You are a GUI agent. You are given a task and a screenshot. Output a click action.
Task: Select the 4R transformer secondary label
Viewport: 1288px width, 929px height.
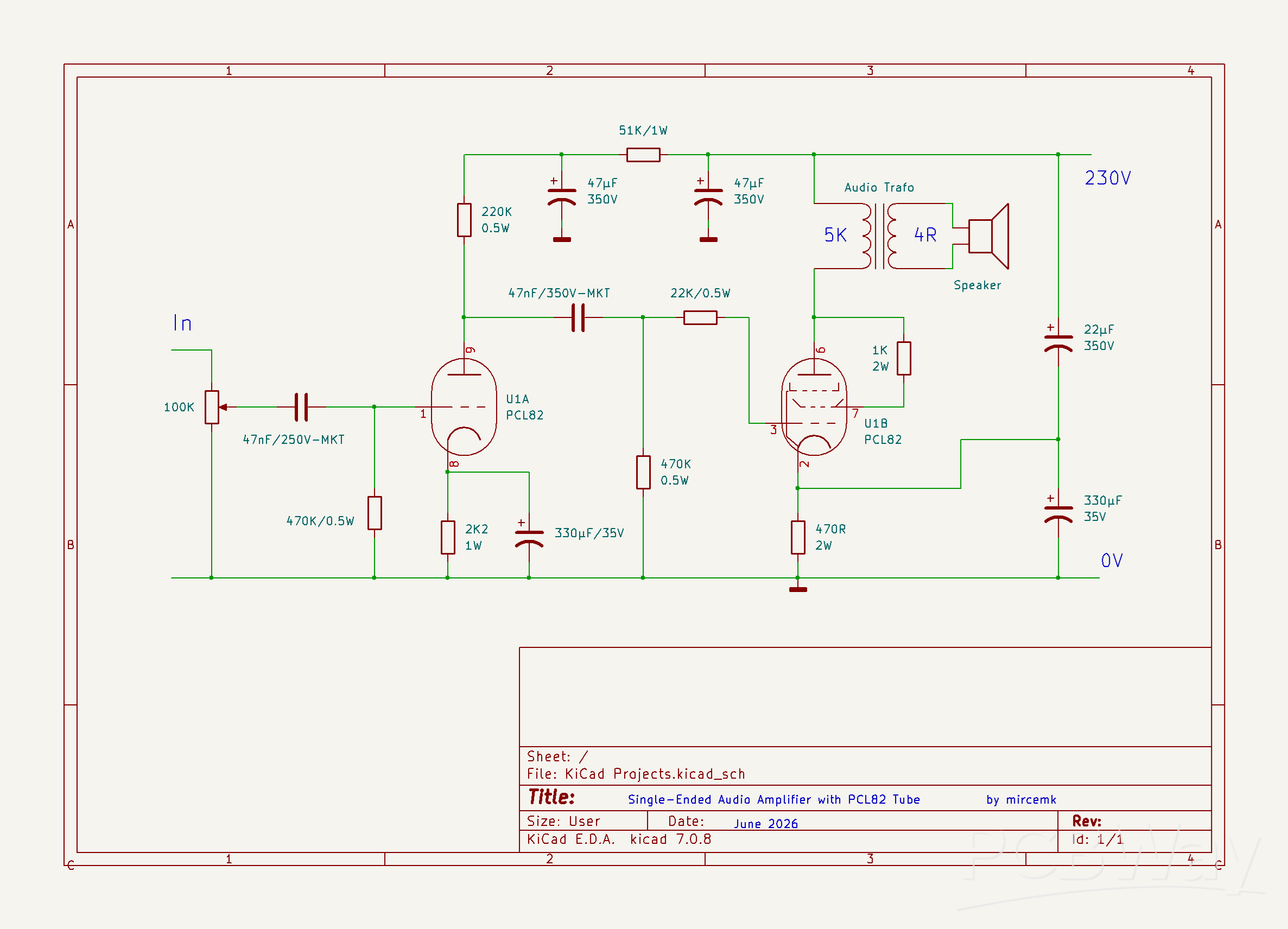pyautogui.click(x=924, y=235)
